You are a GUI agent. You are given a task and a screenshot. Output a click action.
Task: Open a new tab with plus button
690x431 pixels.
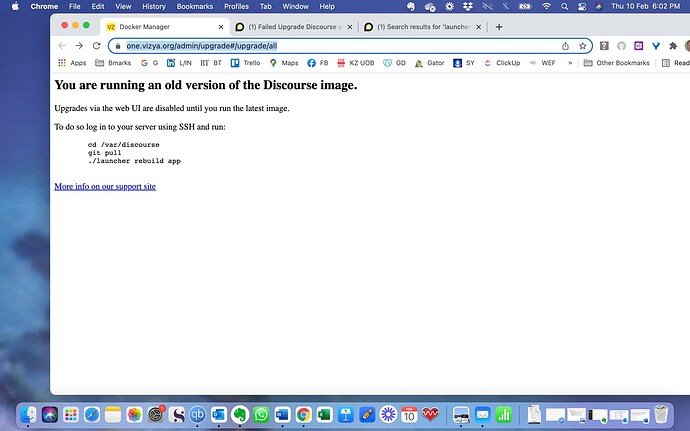499,27
